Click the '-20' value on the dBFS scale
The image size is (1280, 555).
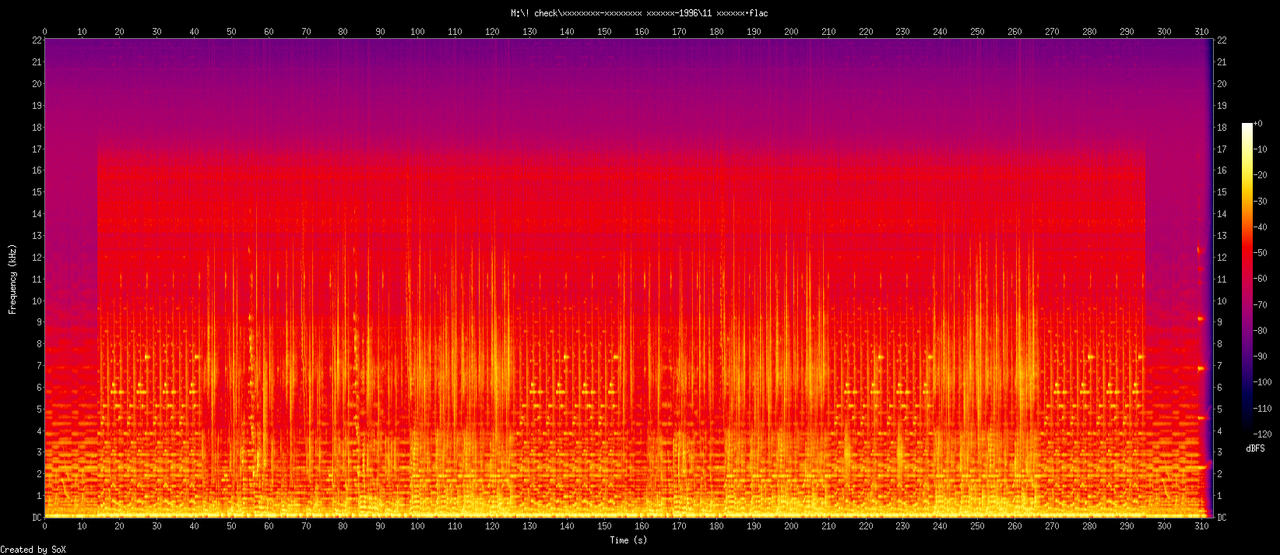pos(1261,175)
